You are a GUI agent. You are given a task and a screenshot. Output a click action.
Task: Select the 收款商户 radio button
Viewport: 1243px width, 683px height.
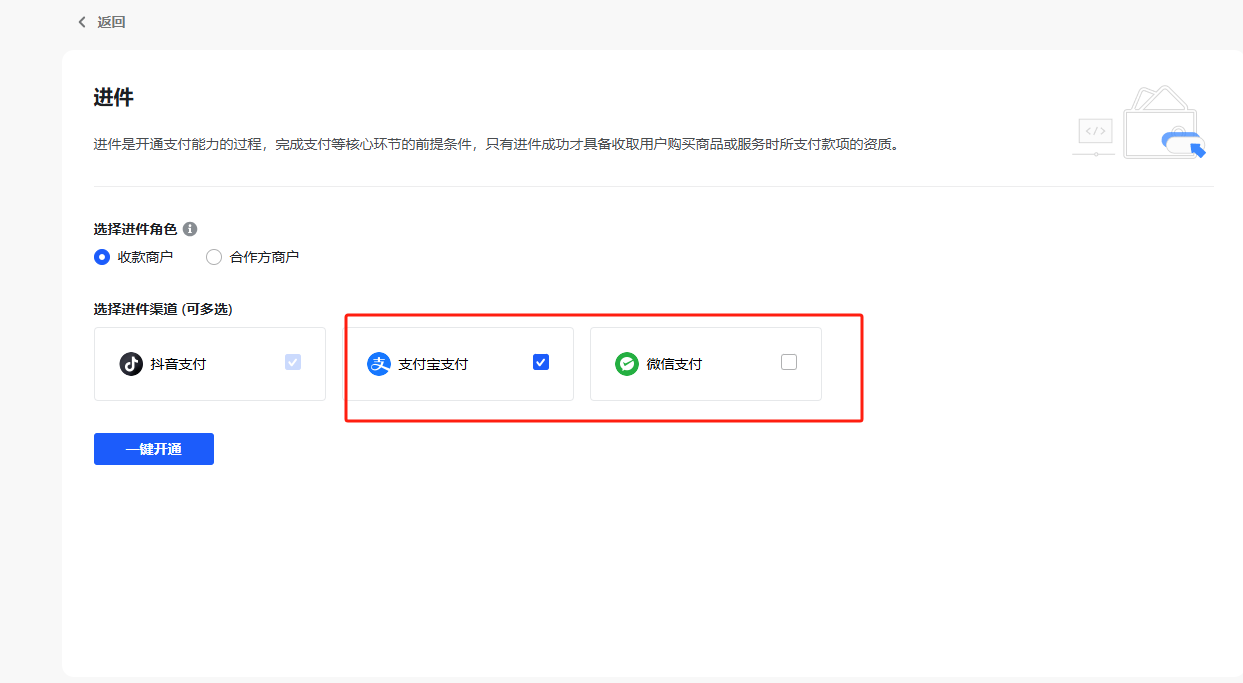102,257
